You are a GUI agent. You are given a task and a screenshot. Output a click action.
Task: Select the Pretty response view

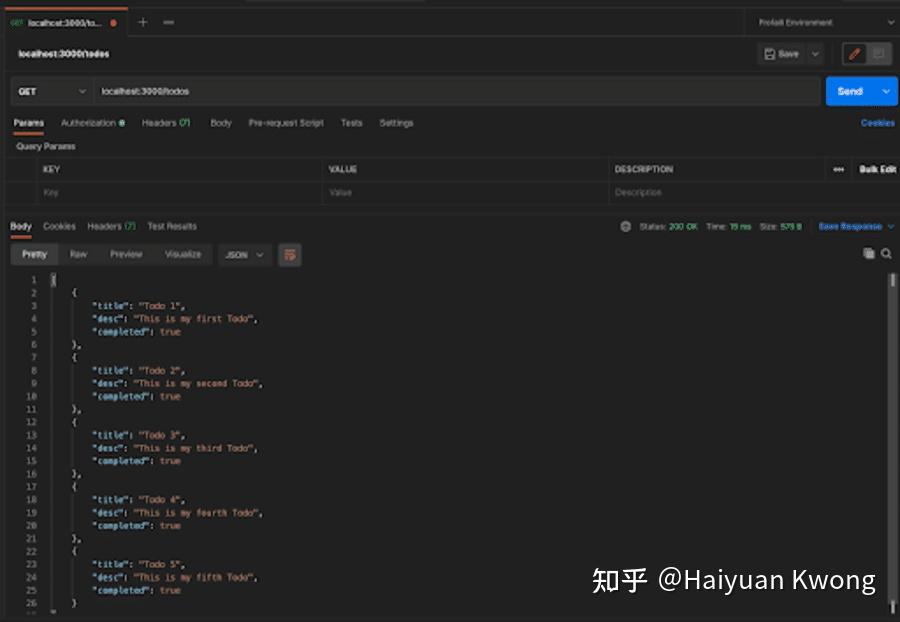coord(33,255)
